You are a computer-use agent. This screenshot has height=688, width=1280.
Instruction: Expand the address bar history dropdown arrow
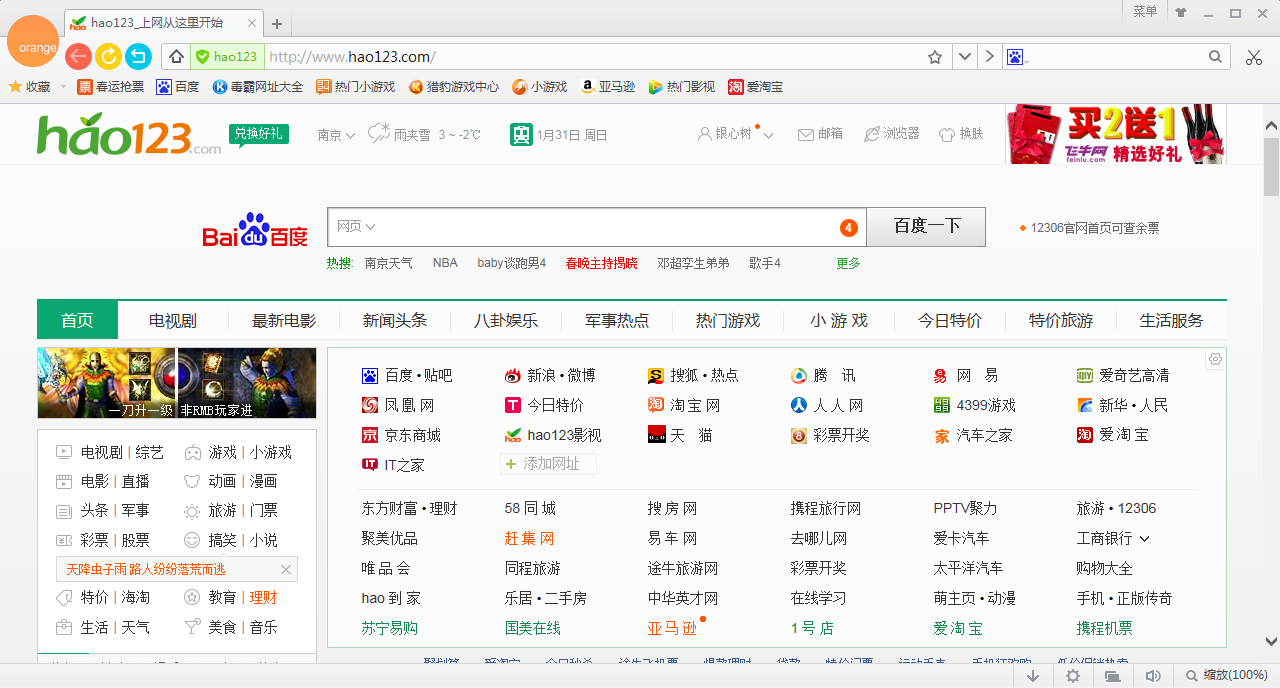(x=964, y=57)
